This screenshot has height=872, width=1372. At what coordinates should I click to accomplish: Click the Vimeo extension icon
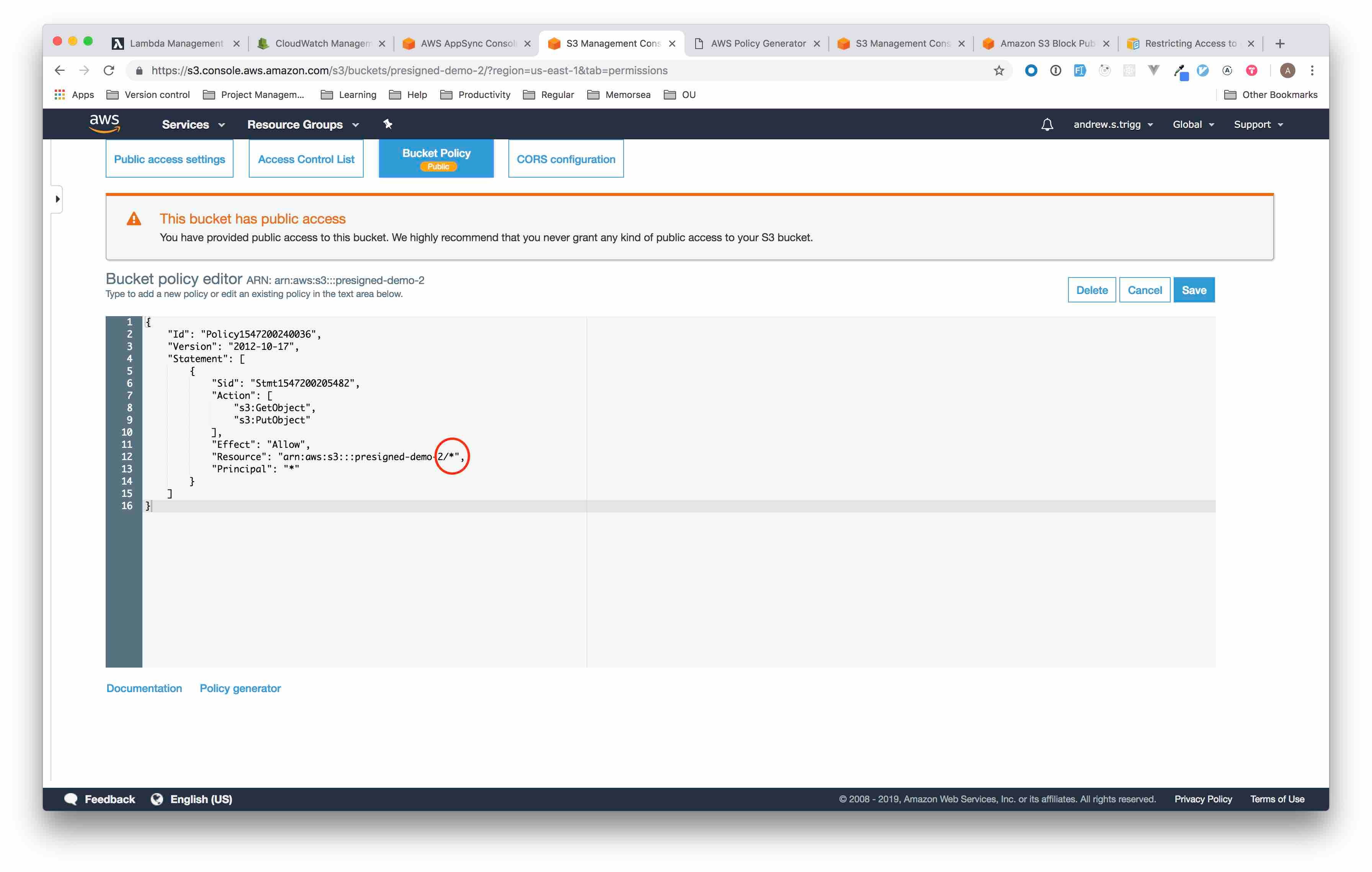point(1154,70)
